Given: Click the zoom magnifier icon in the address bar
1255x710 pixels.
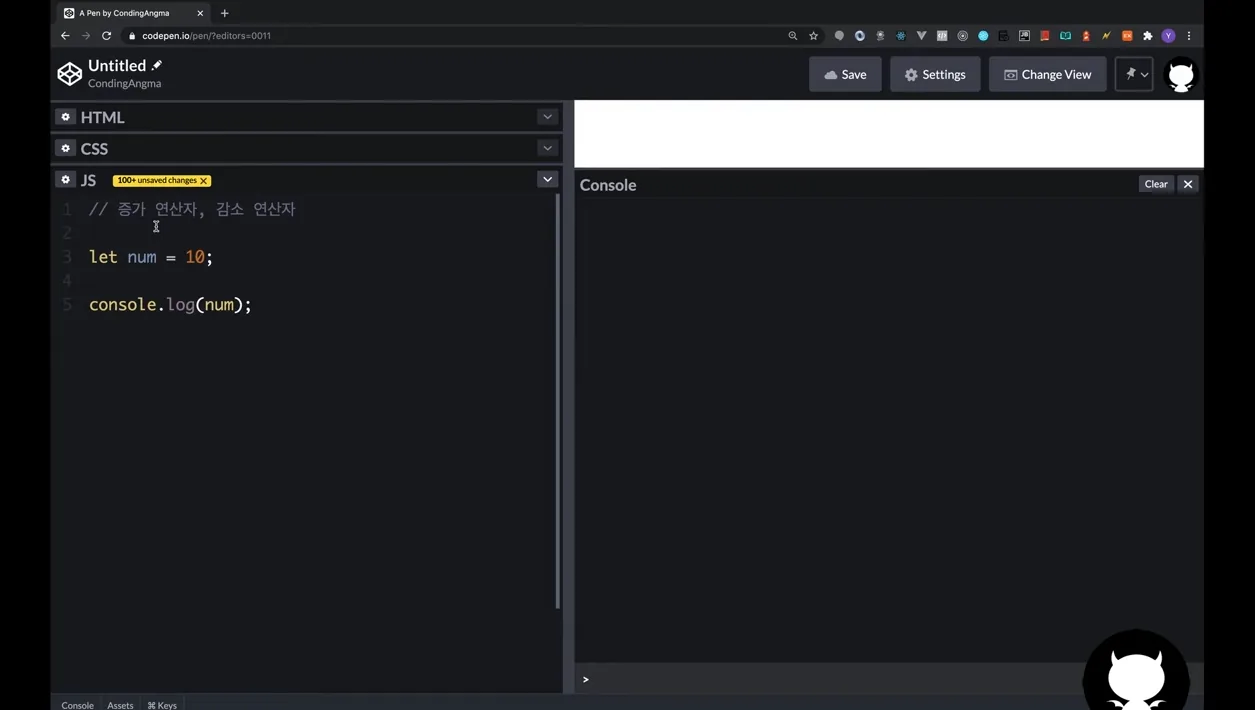Looking at the screenshot, I should click(x=793, y=36).
